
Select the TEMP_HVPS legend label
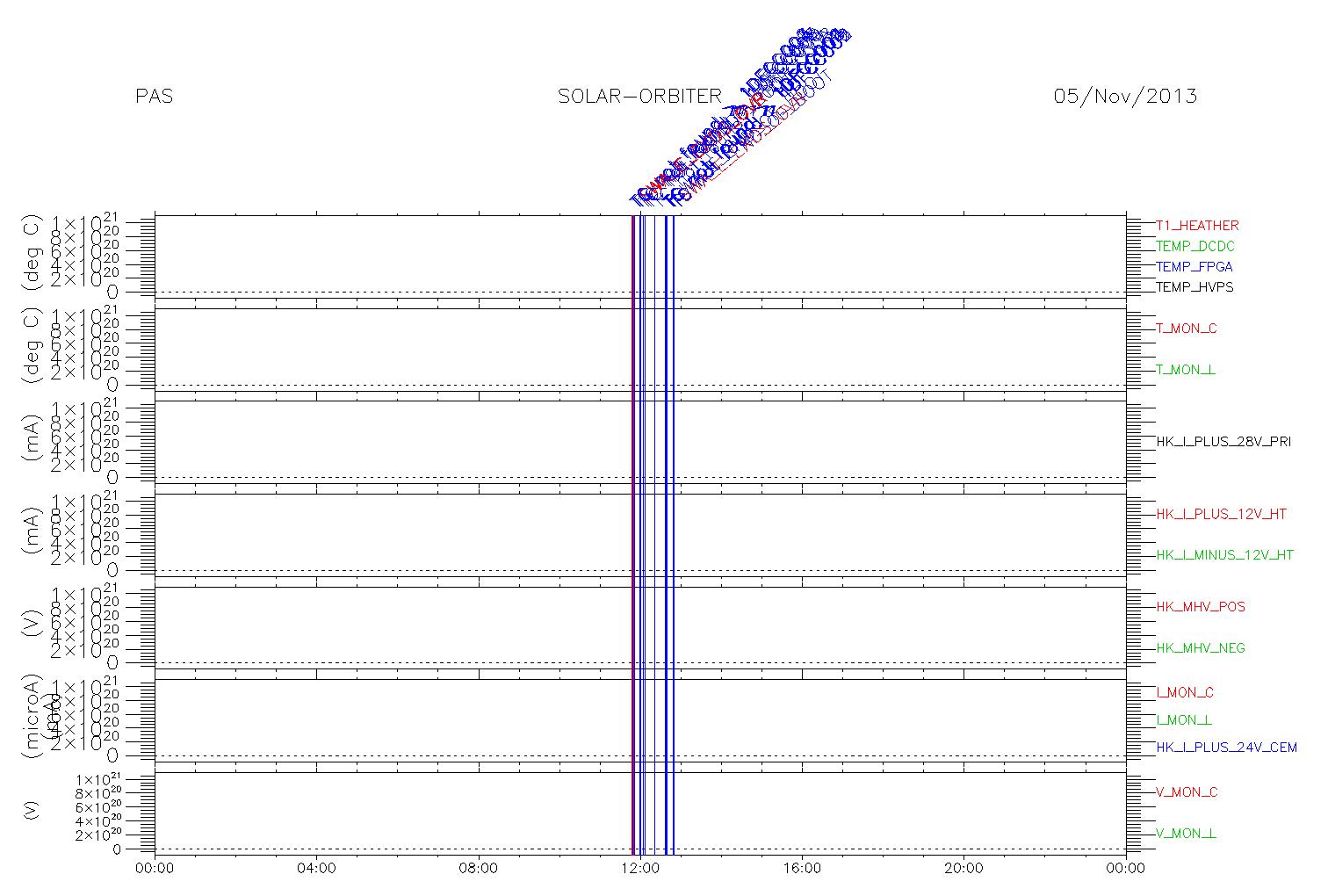click(x=1194, y=287)
